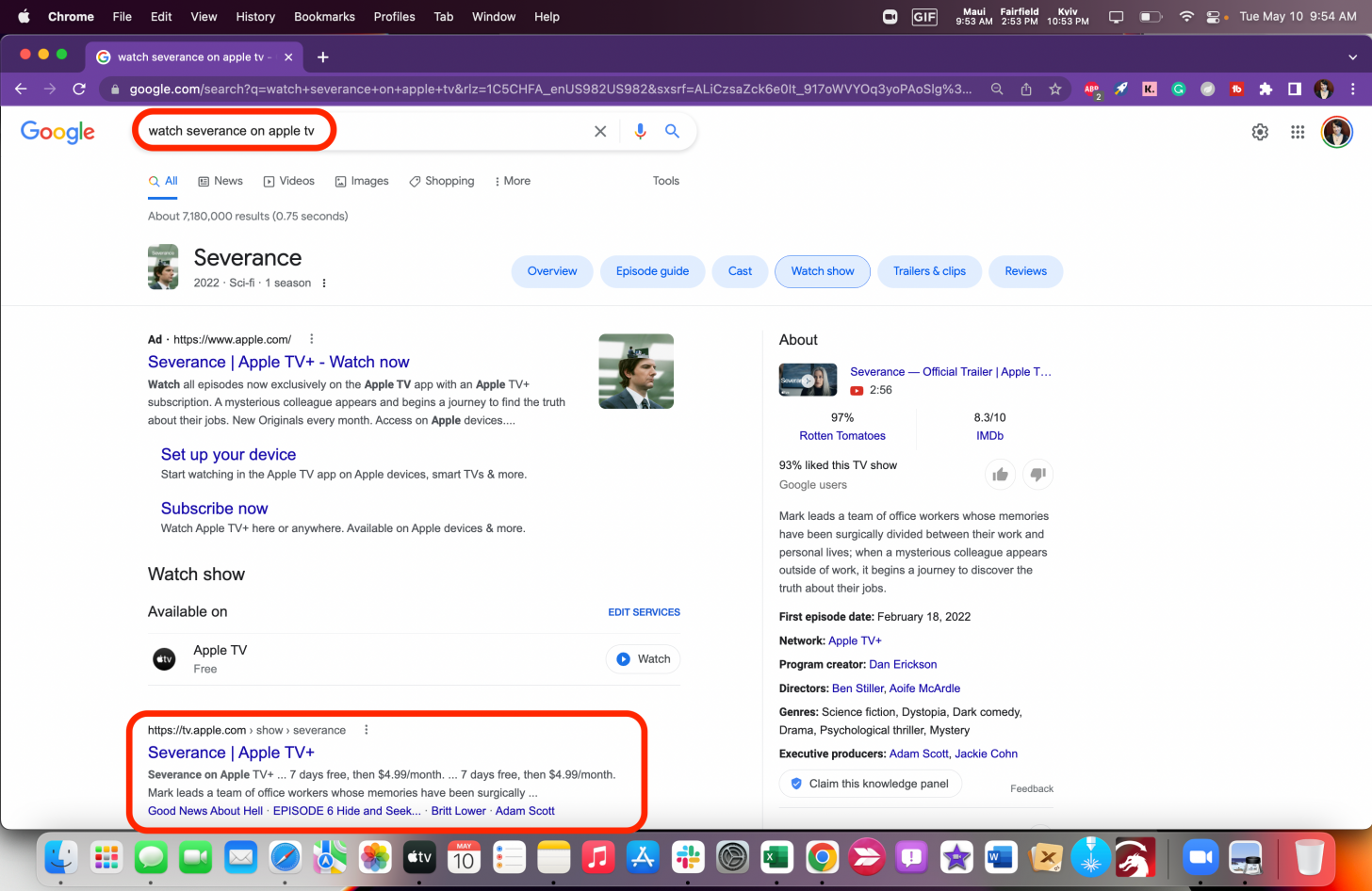
Task: Open Chrome side panel icon
Action: [1295, 89]
